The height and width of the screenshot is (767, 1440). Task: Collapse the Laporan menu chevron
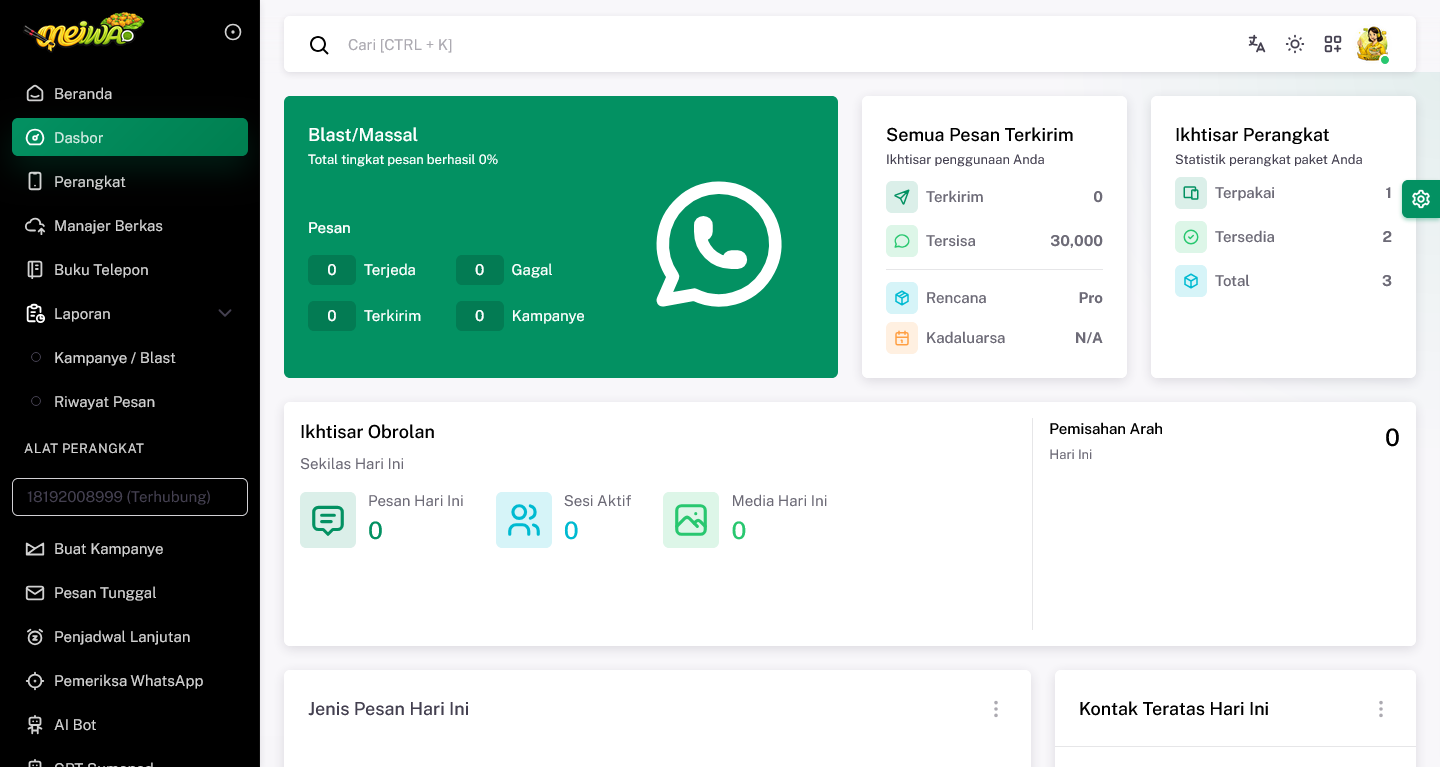225,314
